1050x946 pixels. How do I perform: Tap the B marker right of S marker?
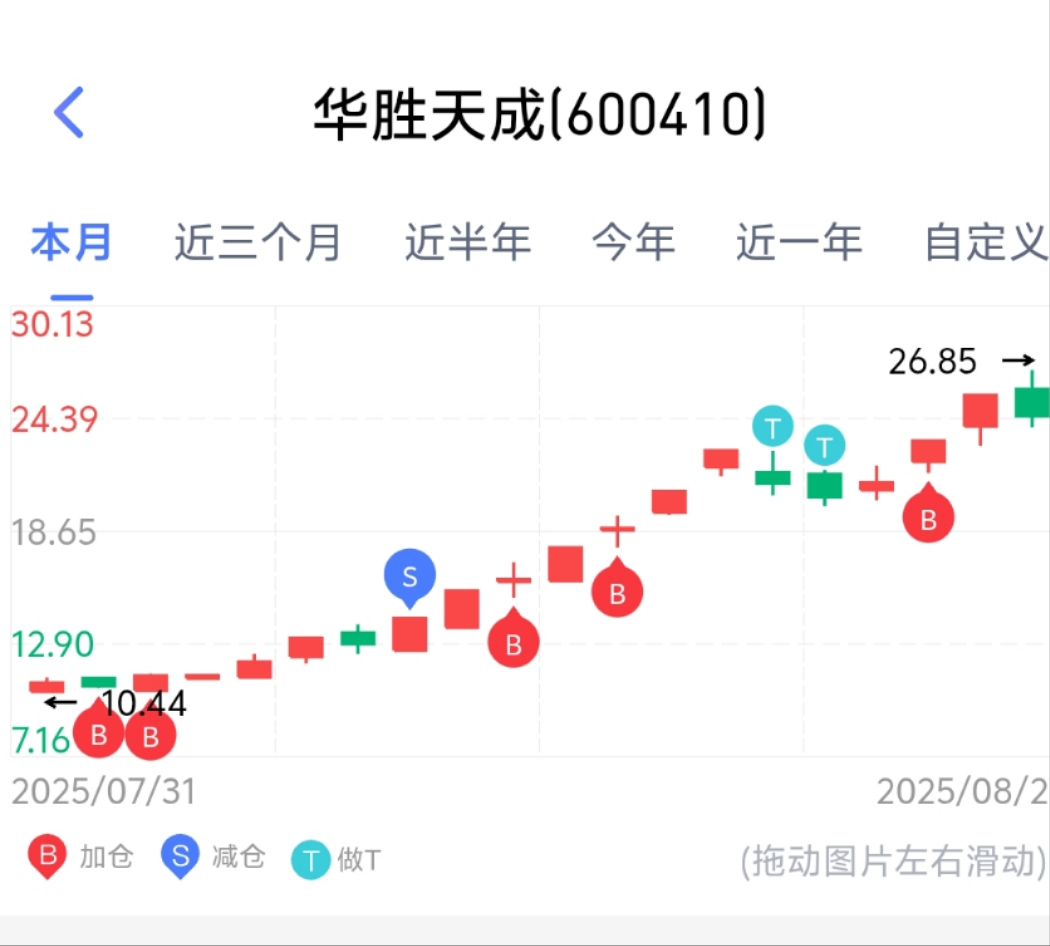(x=514, y=639)
